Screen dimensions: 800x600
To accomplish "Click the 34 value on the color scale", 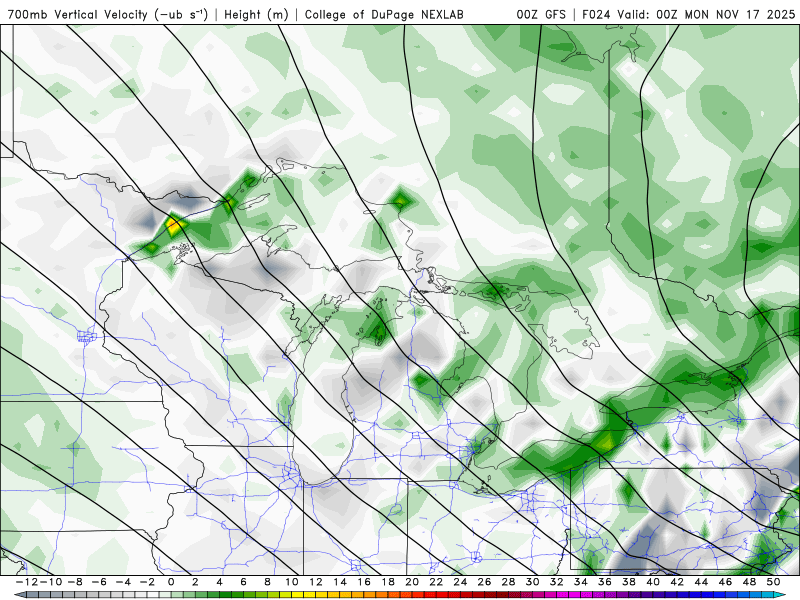I will point(581,582).
